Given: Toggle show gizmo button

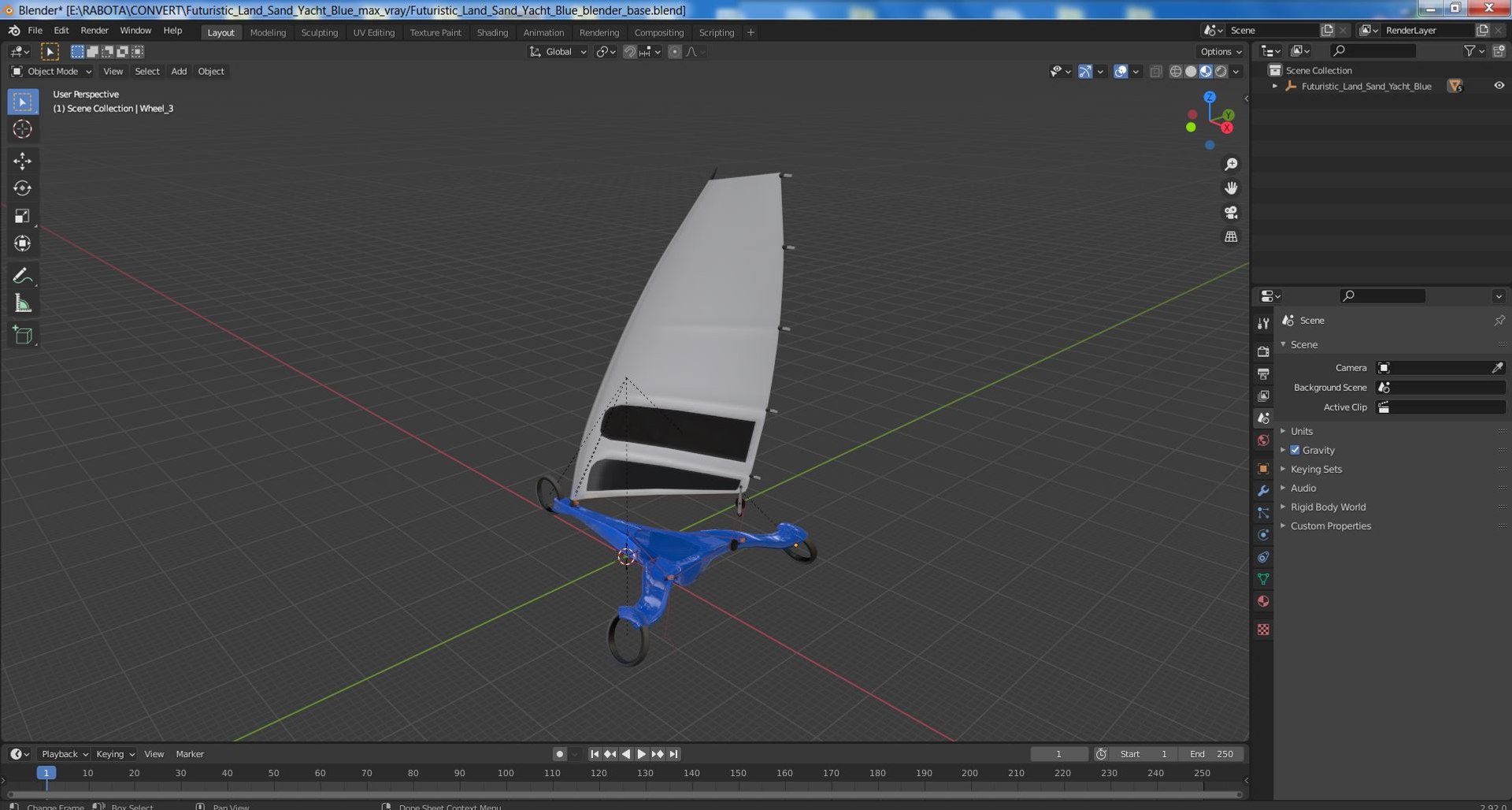Looking at the screenshot, I should click(1084, 71).
